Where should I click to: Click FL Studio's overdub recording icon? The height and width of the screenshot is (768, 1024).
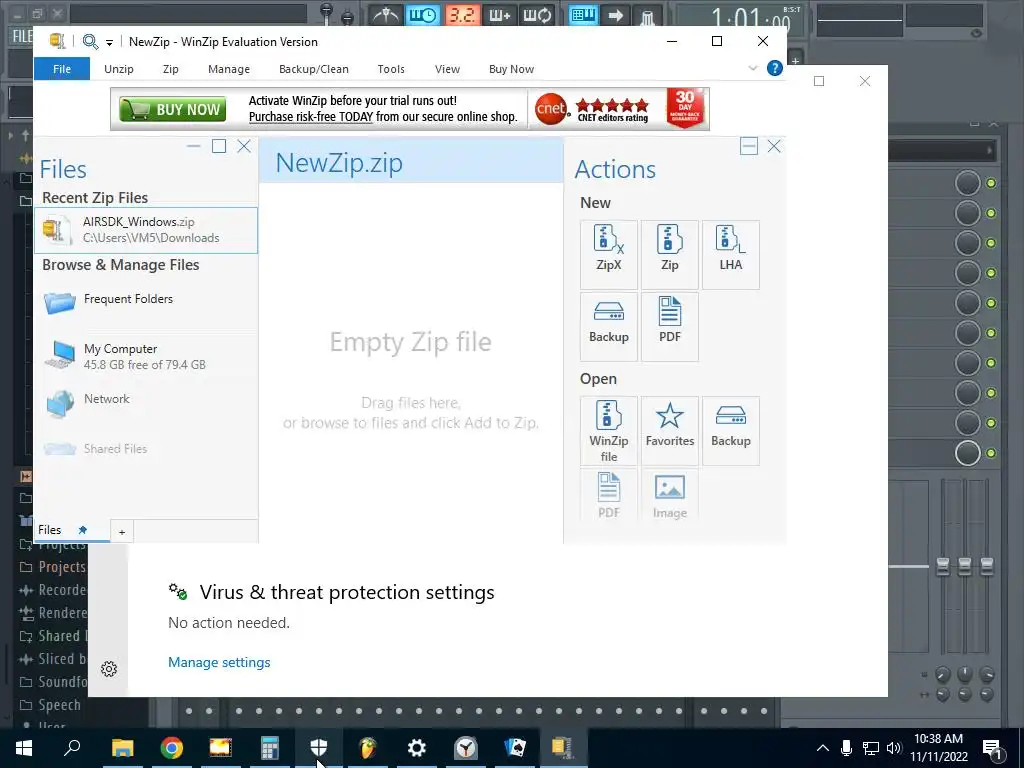click(500, 14)
